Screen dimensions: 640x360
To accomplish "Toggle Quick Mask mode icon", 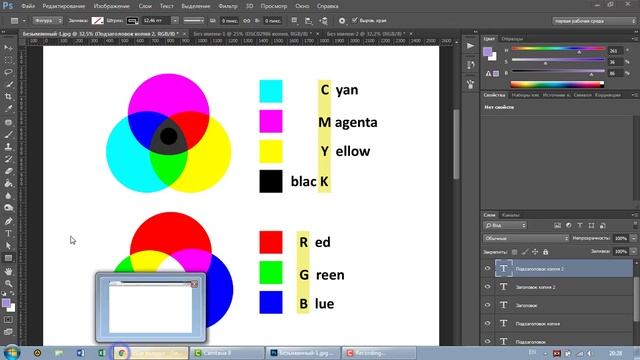I will coord(8,320).
